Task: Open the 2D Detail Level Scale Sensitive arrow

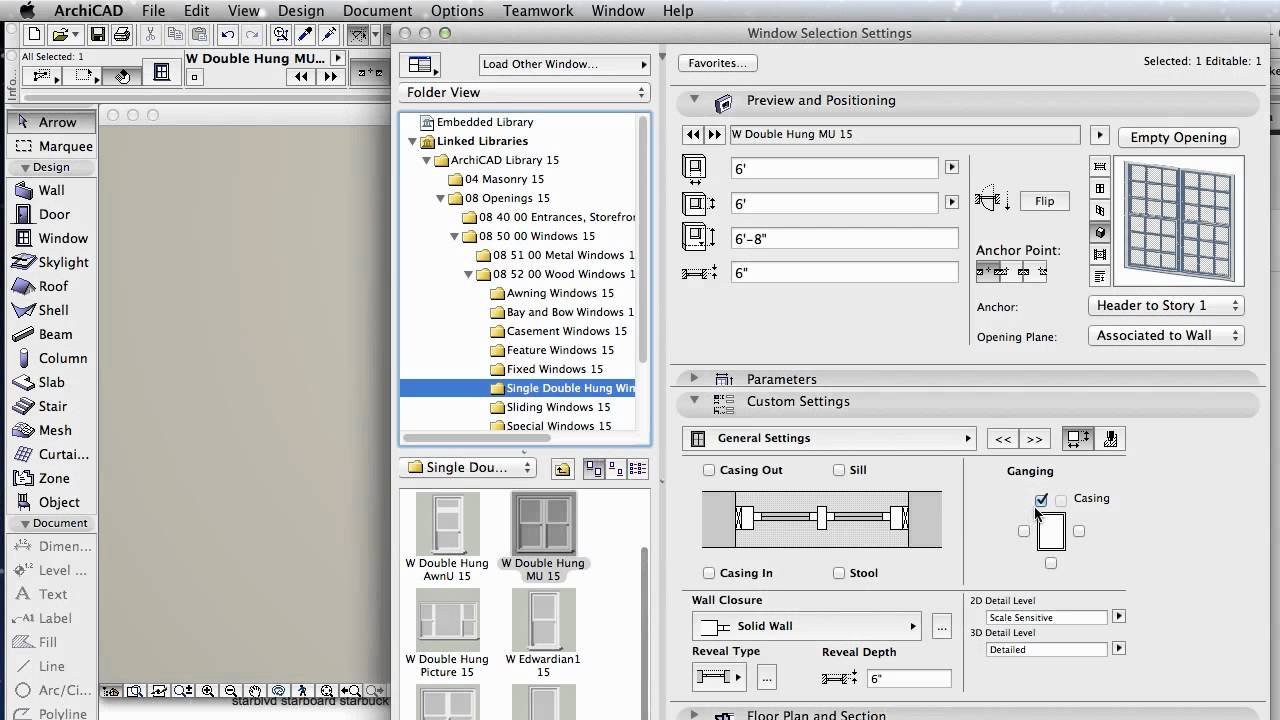Action: point(1119,617)
